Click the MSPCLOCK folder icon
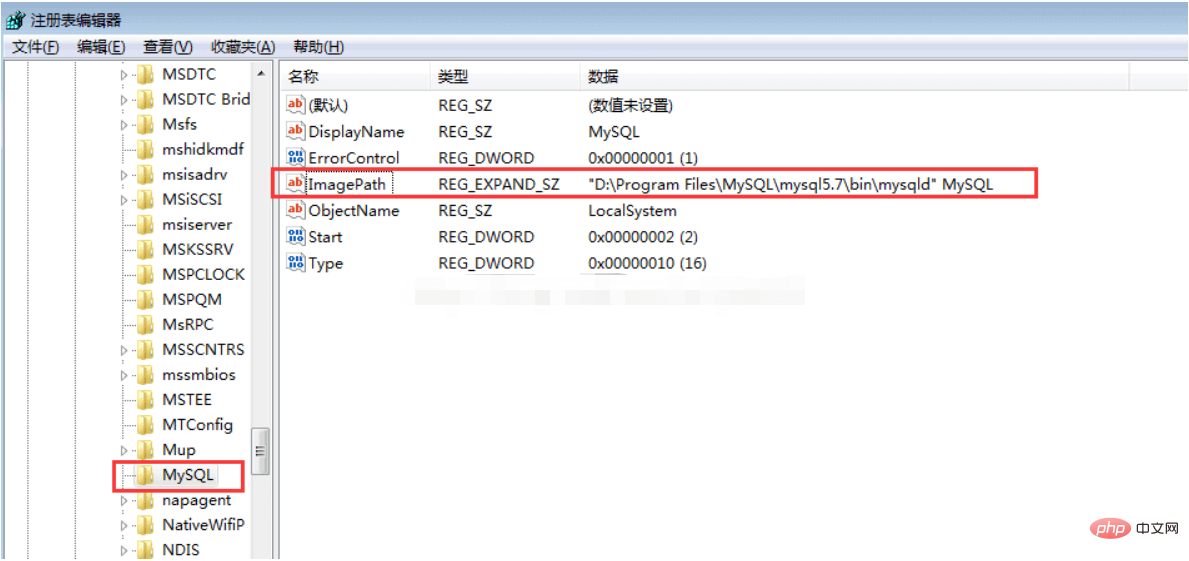Screen dimensions: 1189x561 click(145, 274)
